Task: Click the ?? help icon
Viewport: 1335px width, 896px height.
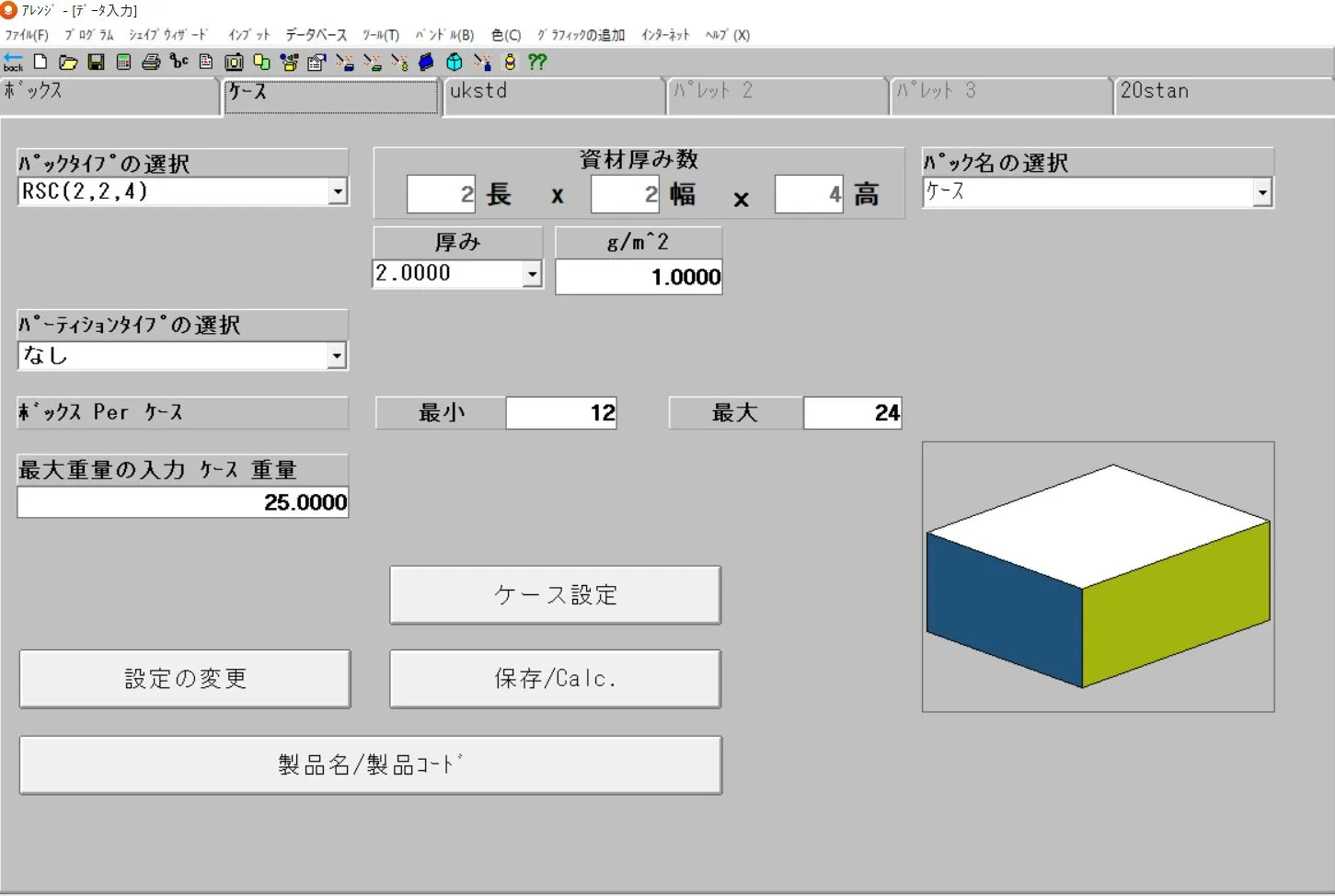Action: (537, 63)
